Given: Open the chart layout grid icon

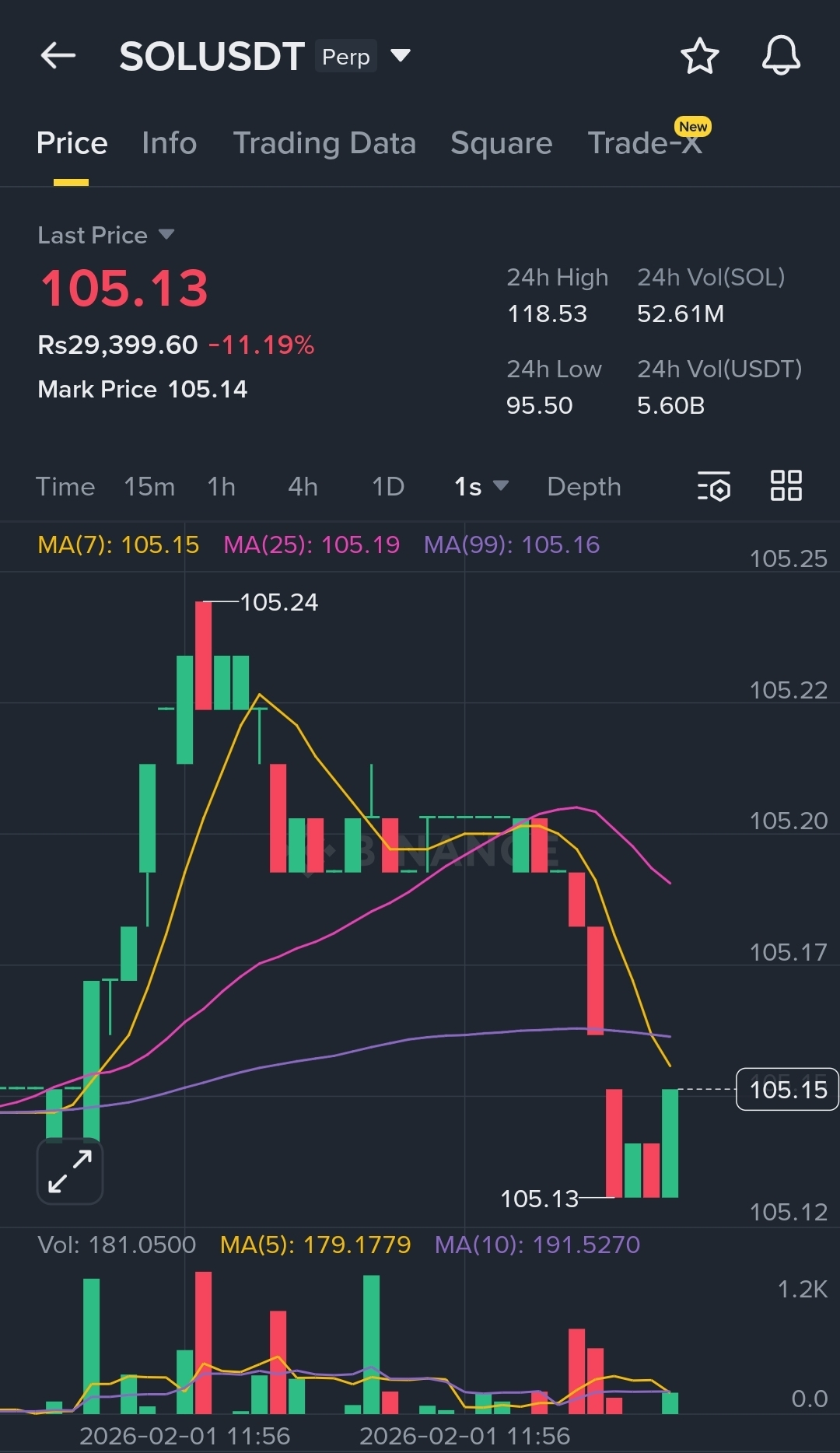Looking at the screenshot, I should [786, 486].
